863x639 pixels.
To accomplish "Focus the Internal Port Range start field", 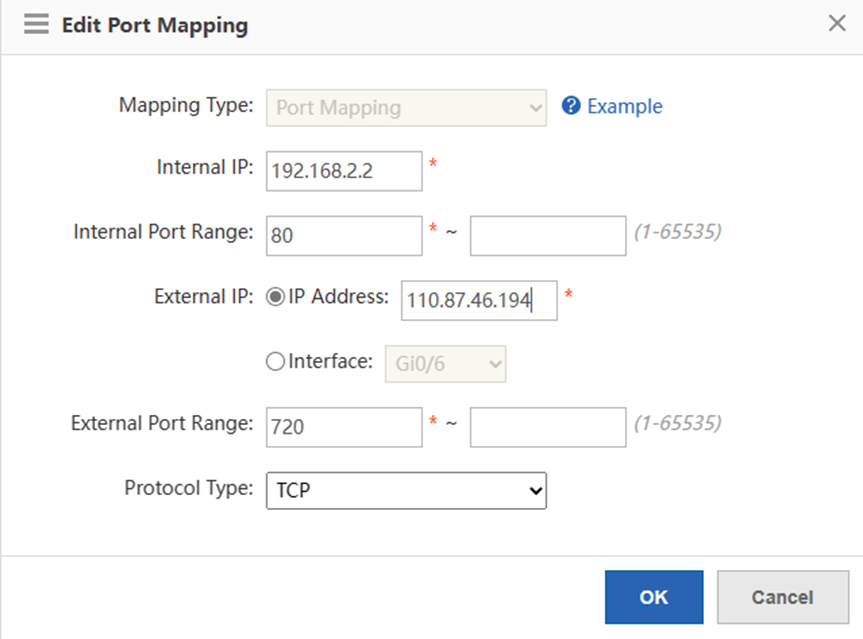I will coord(344,236).
